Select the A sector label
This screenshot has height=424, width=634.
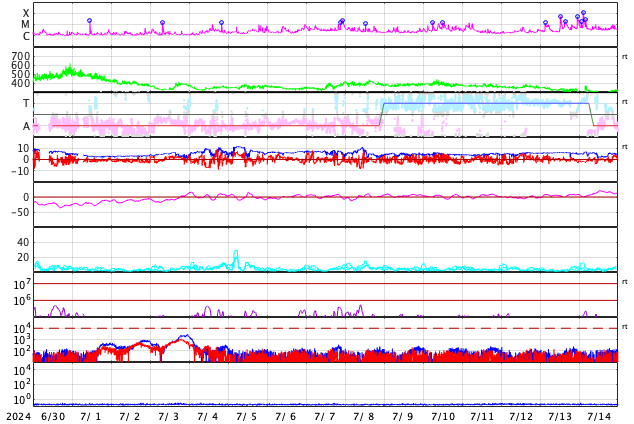26,127
